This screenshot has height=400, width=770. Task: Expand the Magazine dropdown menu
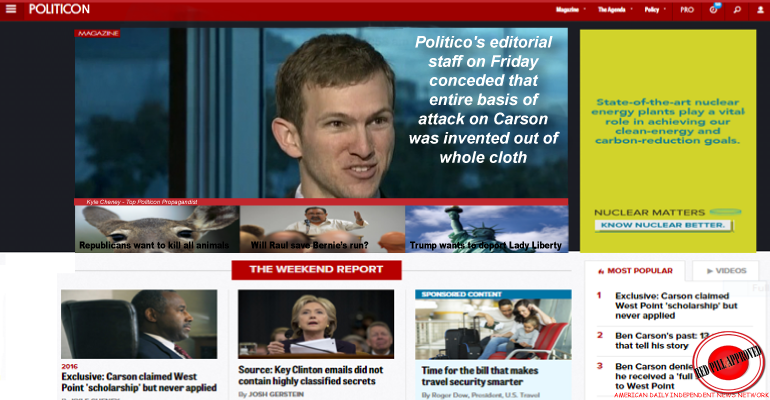click(x=570, y=9)
